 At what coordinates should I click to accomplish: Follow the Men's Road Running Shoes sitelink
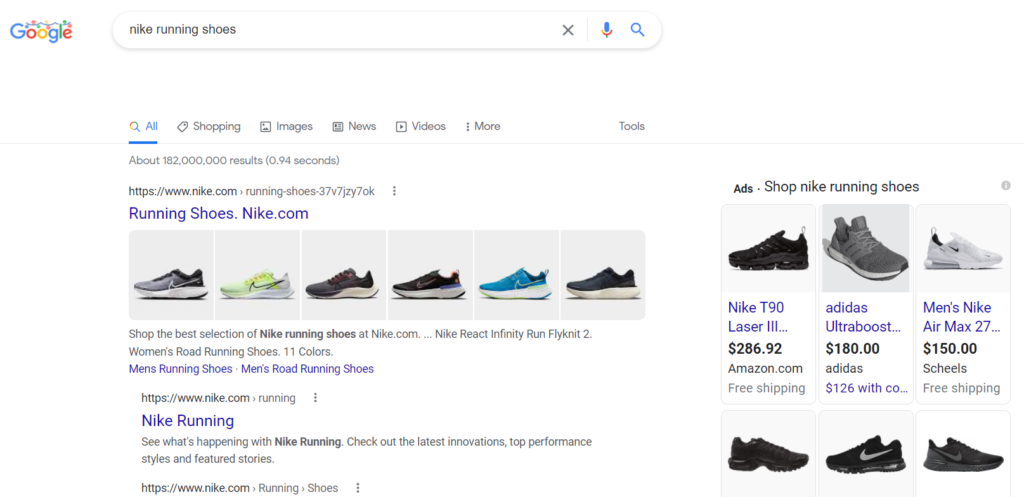(307, 369)
